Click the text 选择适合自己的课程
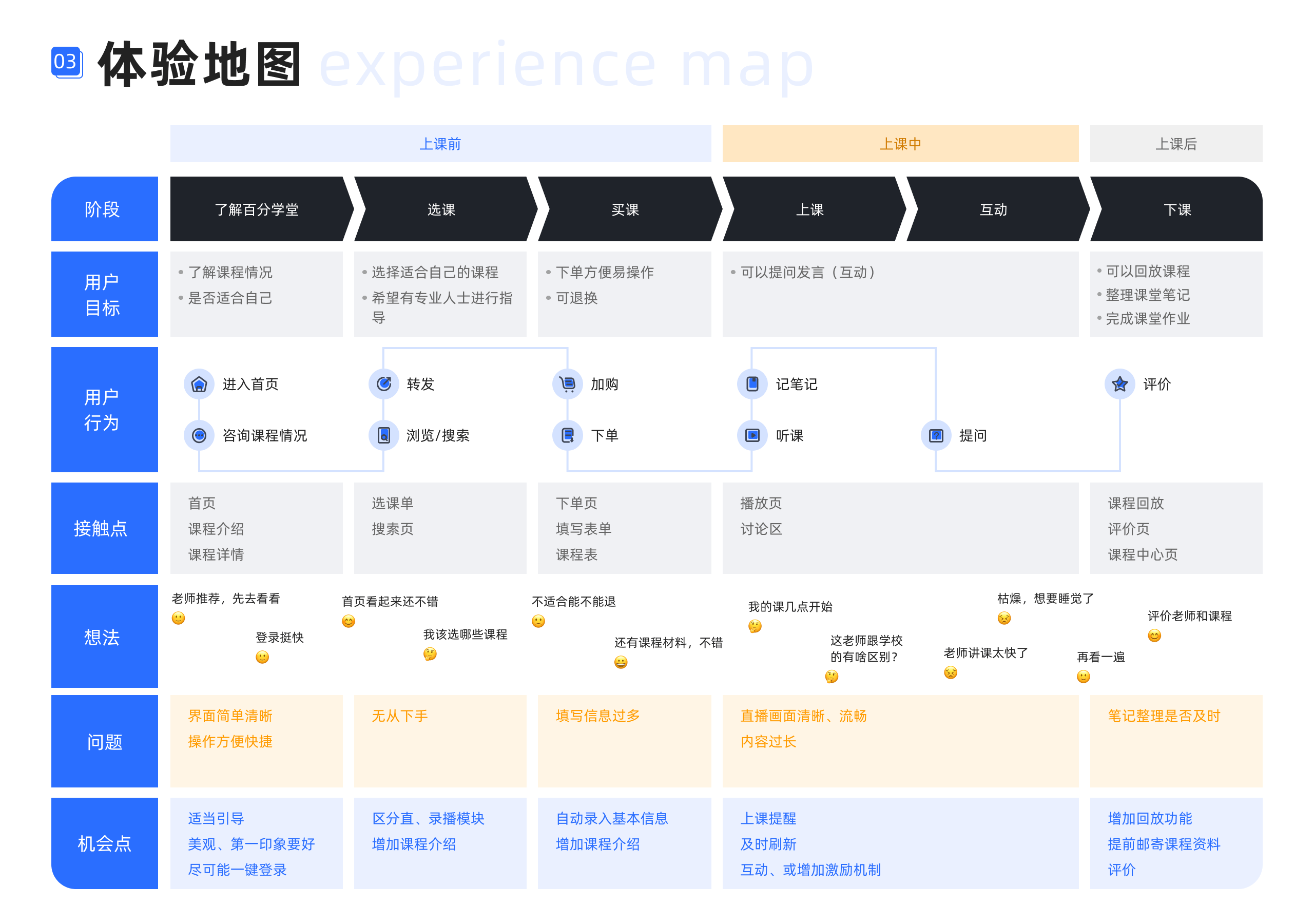 tap(435, 273)
